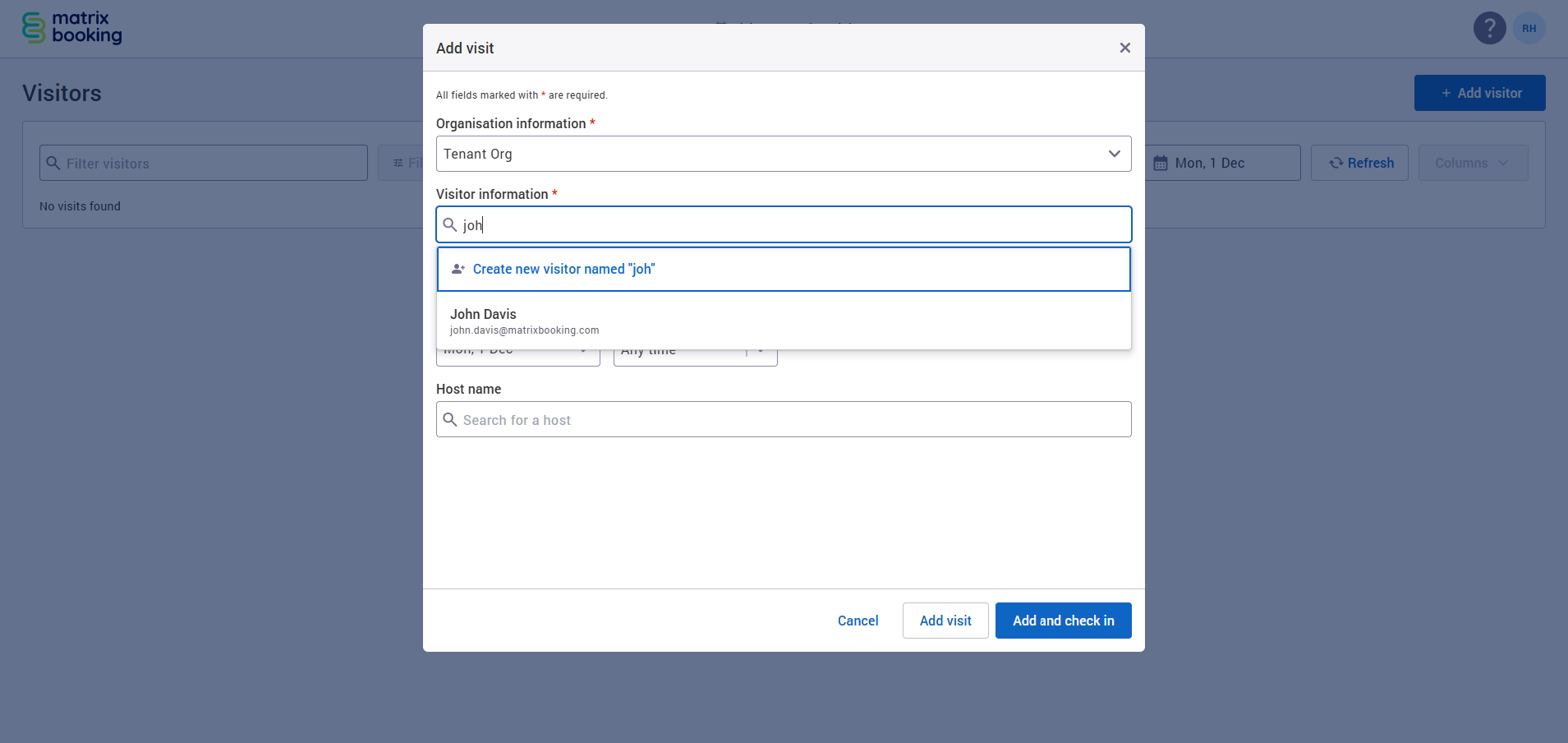Viewport: 1568px width, 743px height.
Task: Click the Add visit button
Action: tap(945, 621)
